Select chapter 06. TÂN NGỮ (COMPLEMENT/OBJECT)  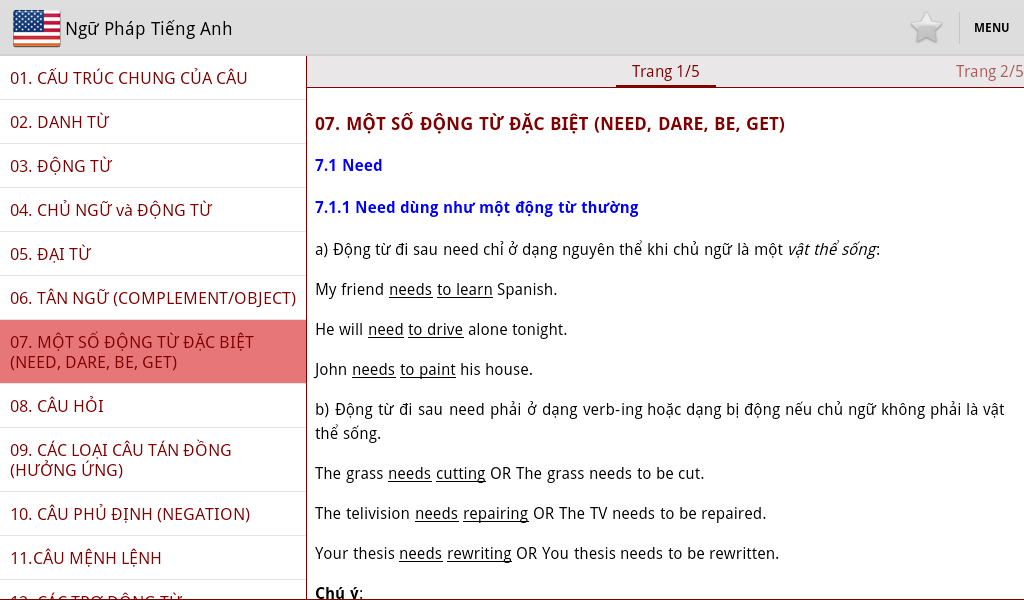153,298
